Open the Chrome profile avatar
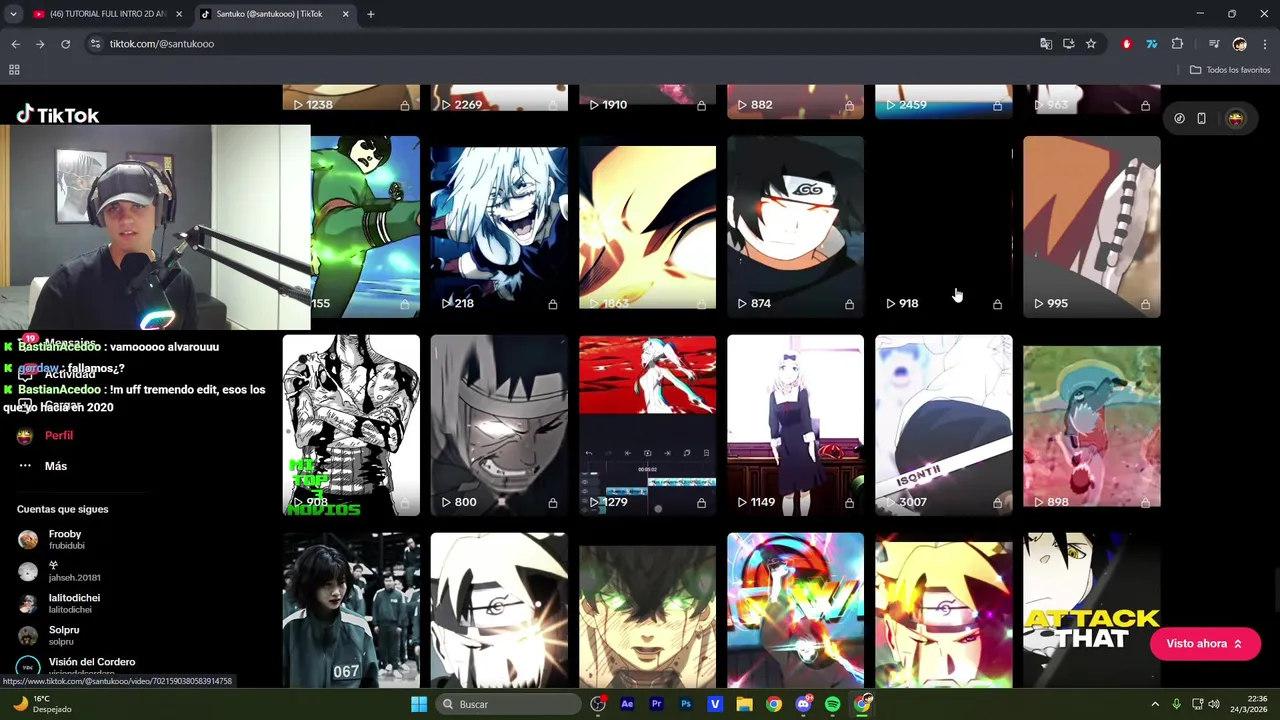Screen dimensions: 1280x720 tap(1240, 44)
